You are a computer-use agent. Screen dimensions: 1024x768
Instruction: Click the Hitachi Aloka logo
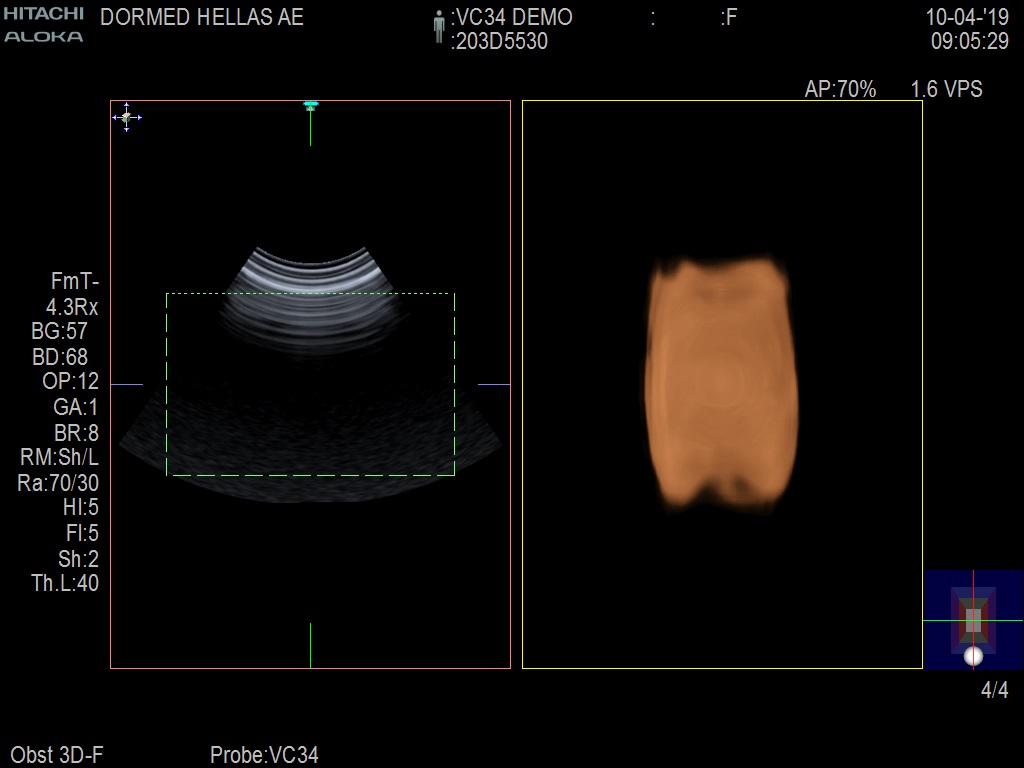pos(43,24)
